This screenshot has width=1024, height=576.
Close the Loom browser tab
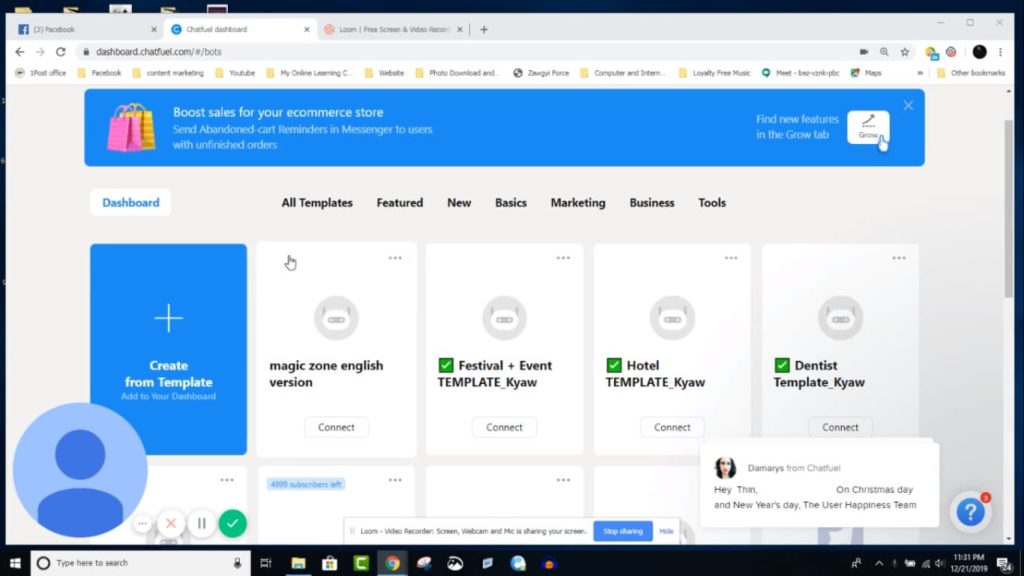coord(460,29)
